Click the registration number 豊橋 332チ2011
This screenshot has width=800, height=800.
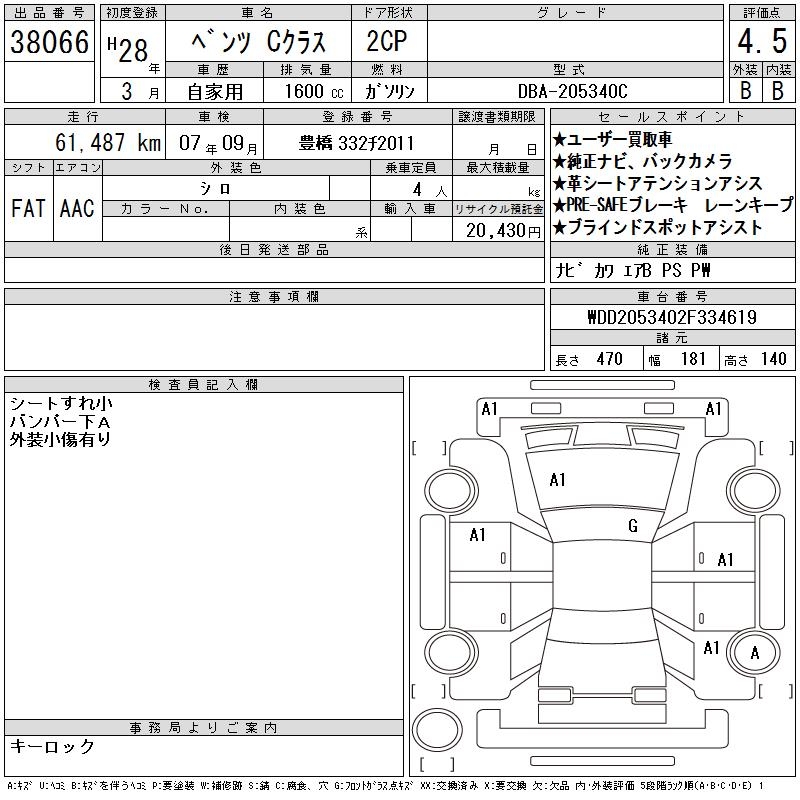[356, 143]
